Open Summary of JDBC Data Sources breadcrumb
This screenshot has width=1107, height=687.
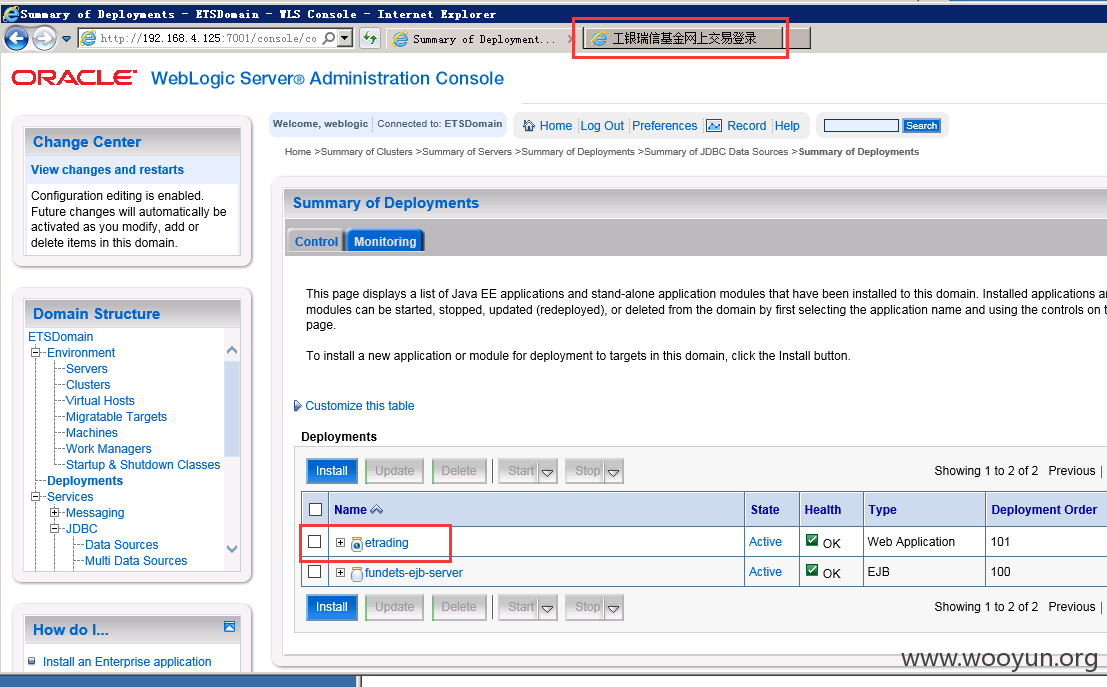click(716, 152)
